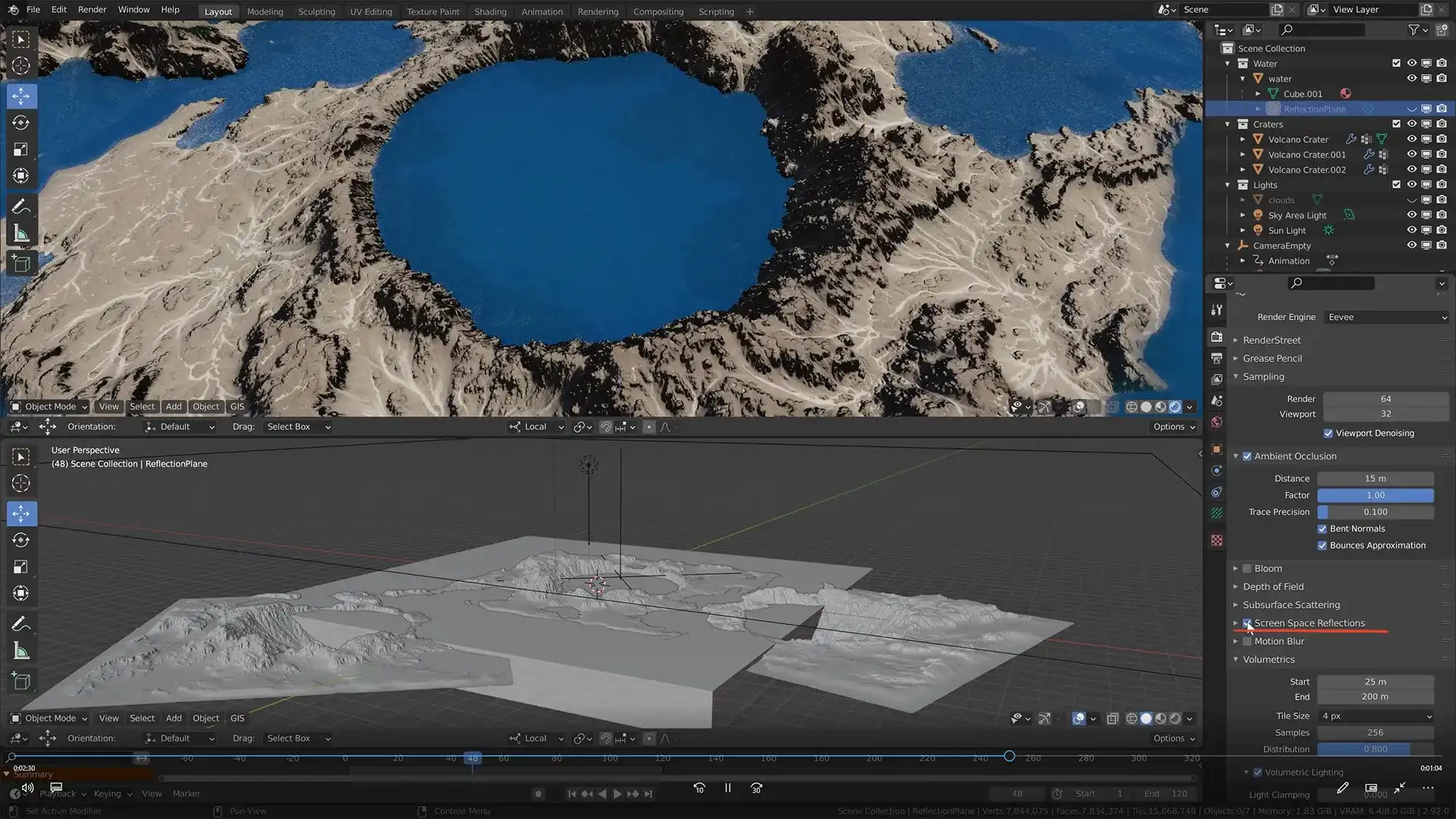
Task: Open the Render menu
Action: pyautogui.click(x=92, y=10)
